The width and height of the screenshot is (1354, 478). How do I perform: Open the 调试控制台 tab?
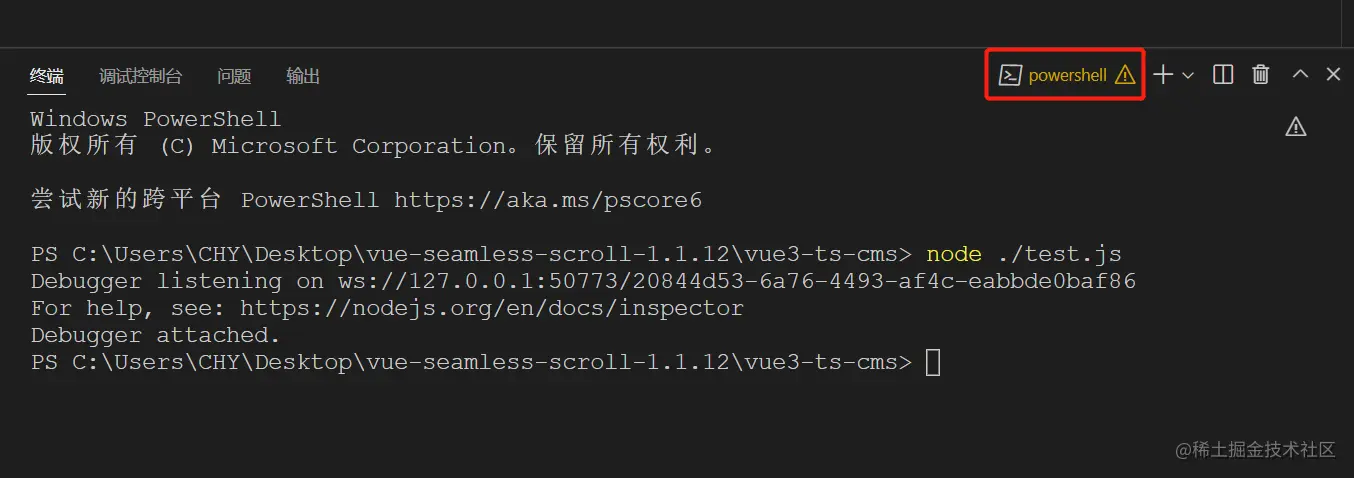(x=140, y=76)
